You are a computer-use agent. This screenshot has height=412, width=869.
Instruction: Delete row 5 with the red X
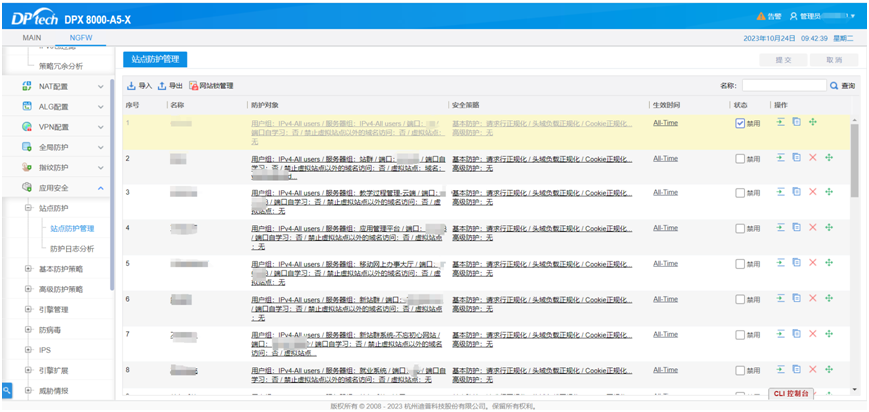pyautogui.click(x=813, y=263)
